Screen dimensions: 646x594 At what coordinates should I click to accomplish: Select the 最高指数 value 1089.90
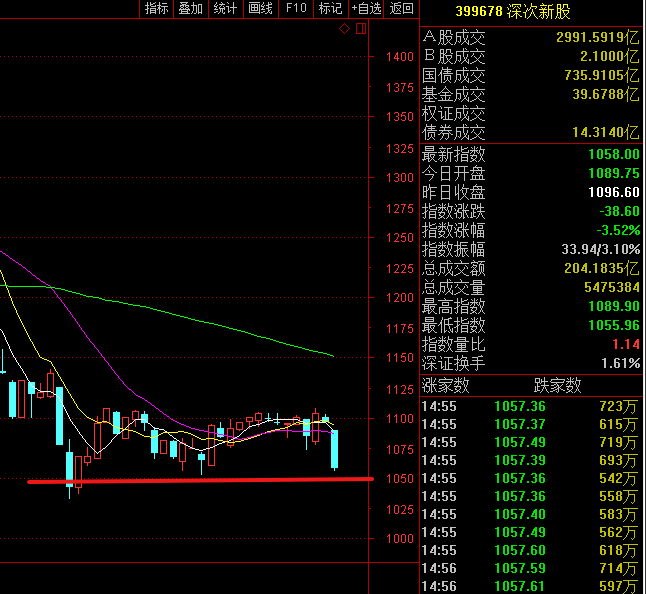(x=614, y=306)
